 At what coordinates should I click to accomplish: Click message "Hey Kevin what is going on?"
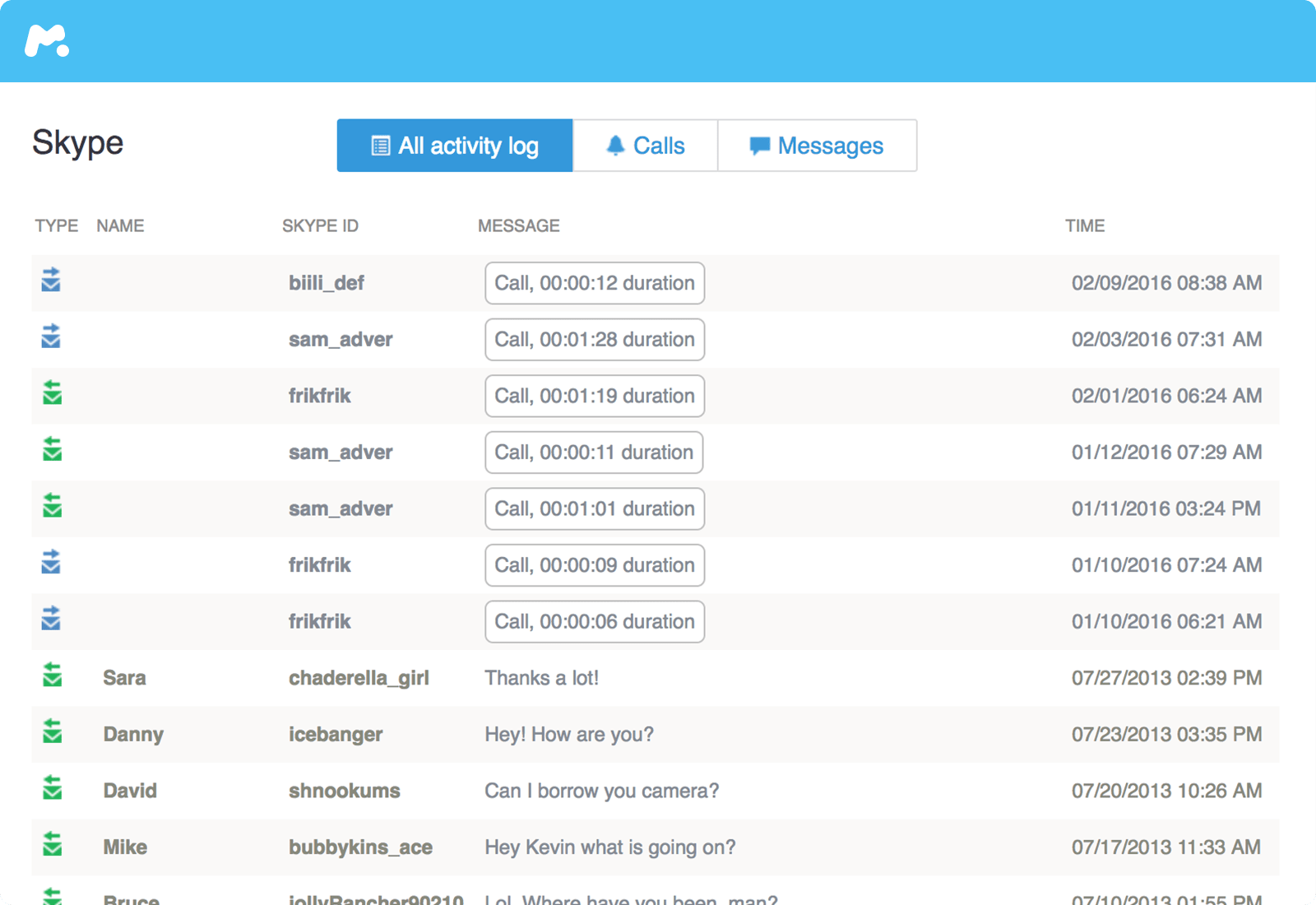tap(609, 847)
